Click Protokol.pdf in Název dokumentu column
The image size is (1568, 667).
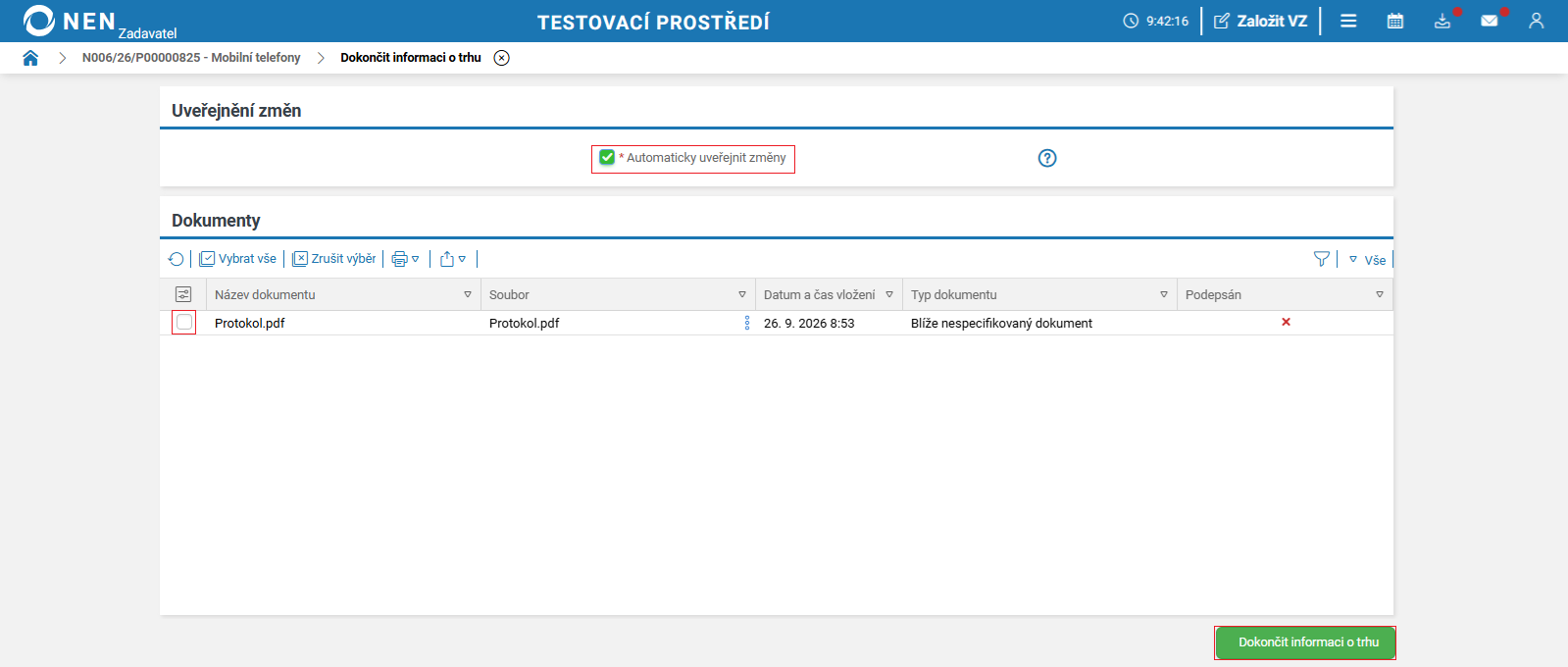point(250,323)
